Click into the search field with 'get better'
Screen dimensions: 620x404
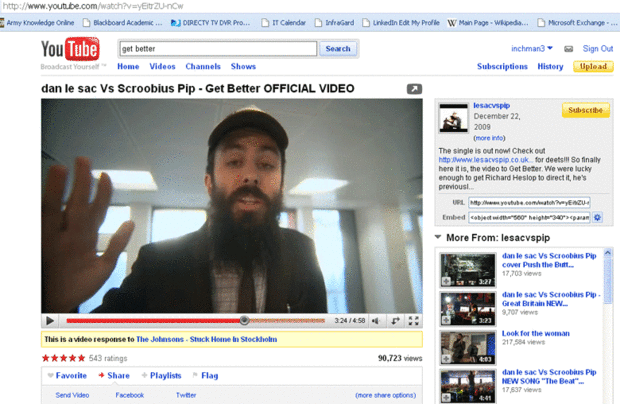pyautogui.click(x=218, y=49)
